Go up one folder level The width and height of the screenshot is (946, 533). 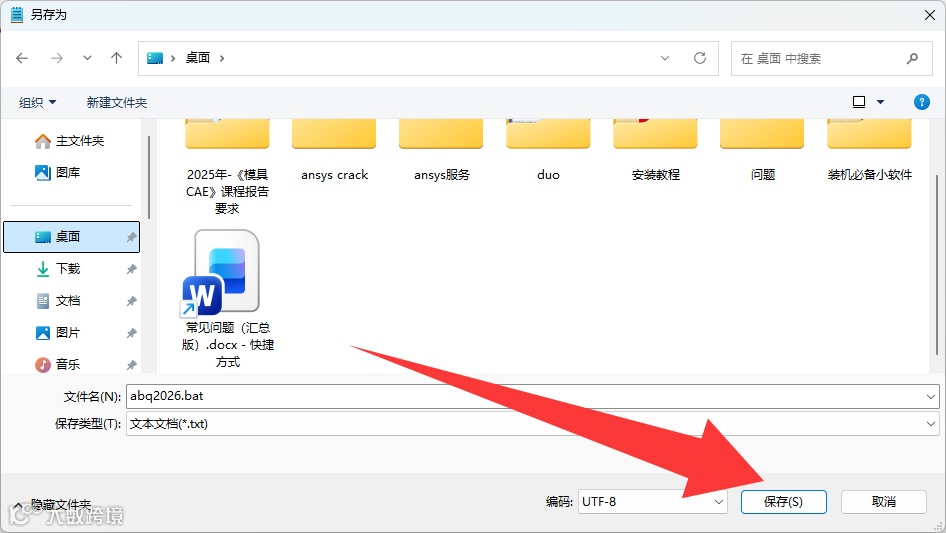[x=116, y=58]
